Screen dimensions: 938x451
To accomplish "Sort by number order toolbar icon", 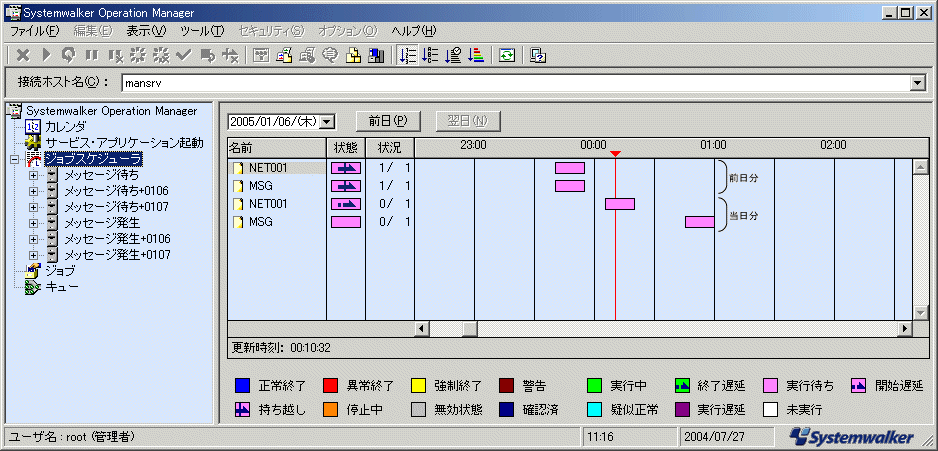I will click(x=407, y=56).
